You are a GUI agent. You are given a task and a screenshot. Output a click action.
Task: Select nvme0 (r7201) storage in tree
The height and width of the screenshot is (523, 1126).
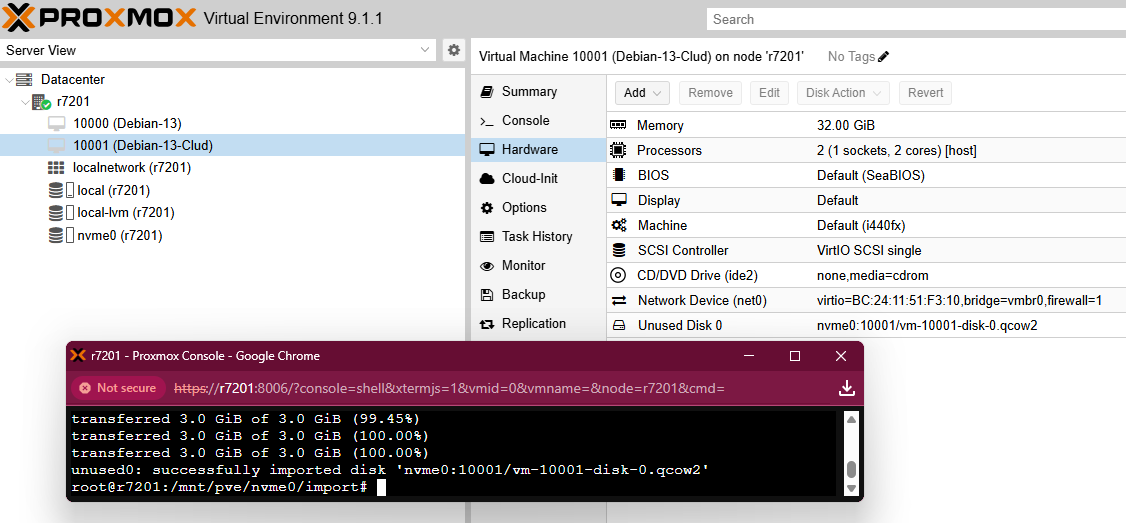coord(119,235)
